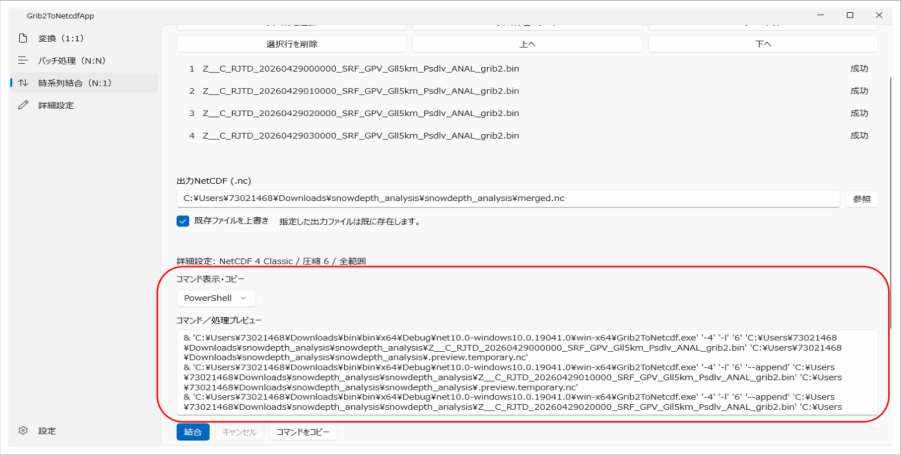
Task: Click the 時系列結合 (N:1) arrows icon
Action: (23, 83)
